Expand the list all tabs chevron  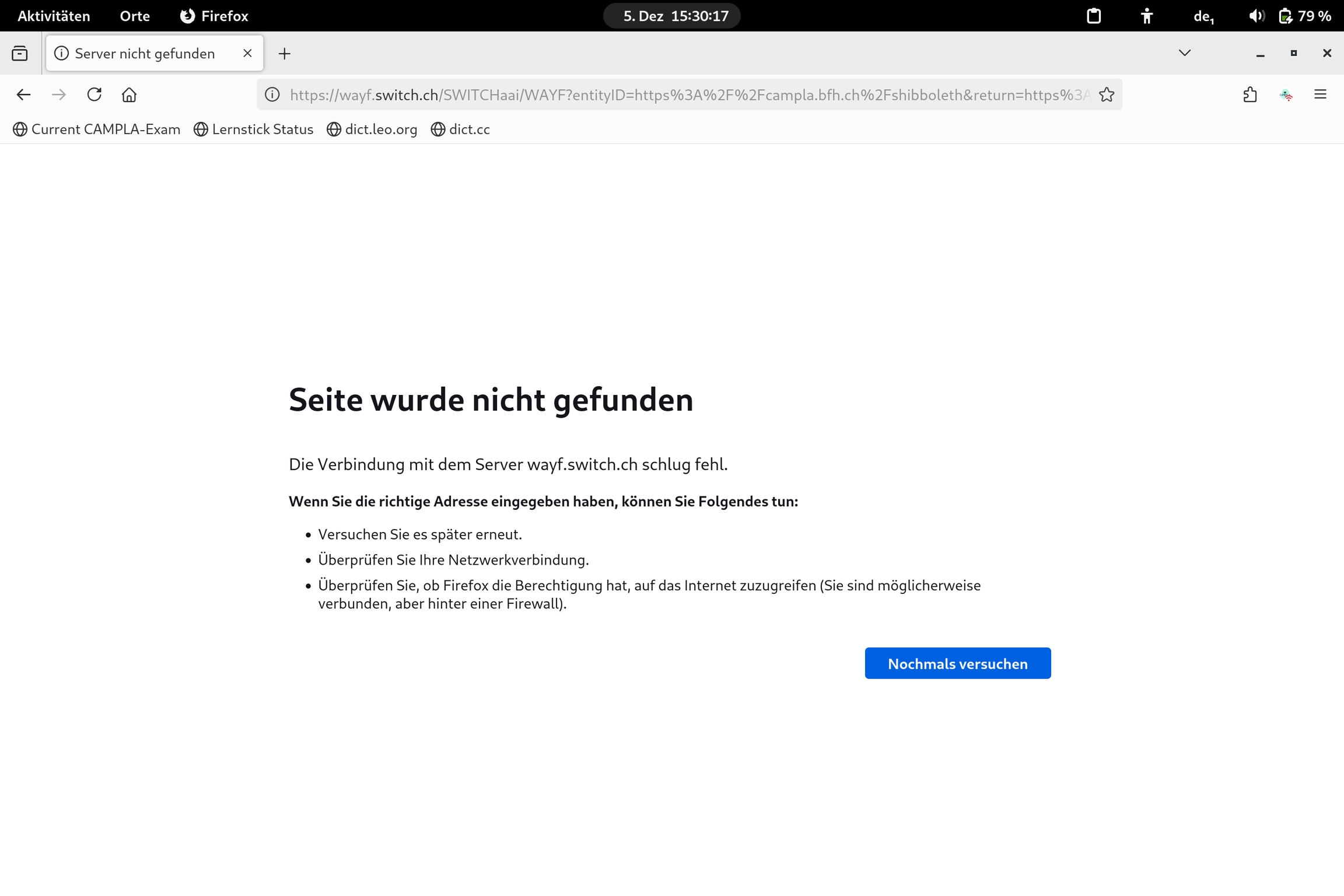[1184, 53]
